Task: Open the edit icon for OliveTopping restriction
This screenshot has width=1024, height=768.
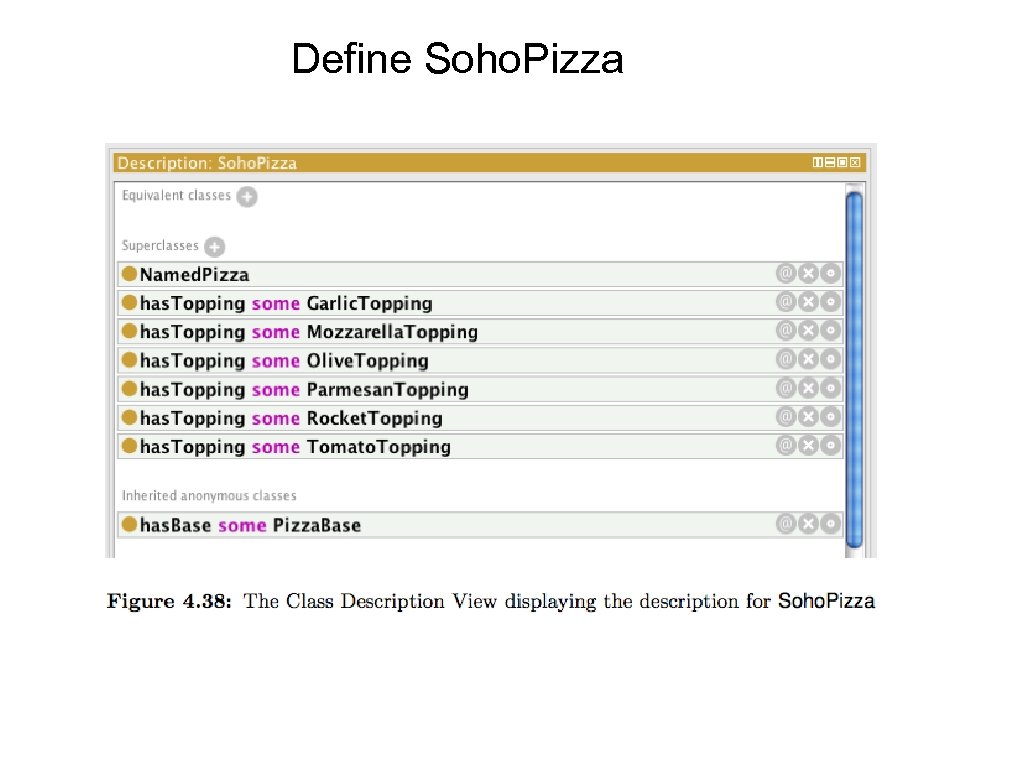Action: coord(830,359)
